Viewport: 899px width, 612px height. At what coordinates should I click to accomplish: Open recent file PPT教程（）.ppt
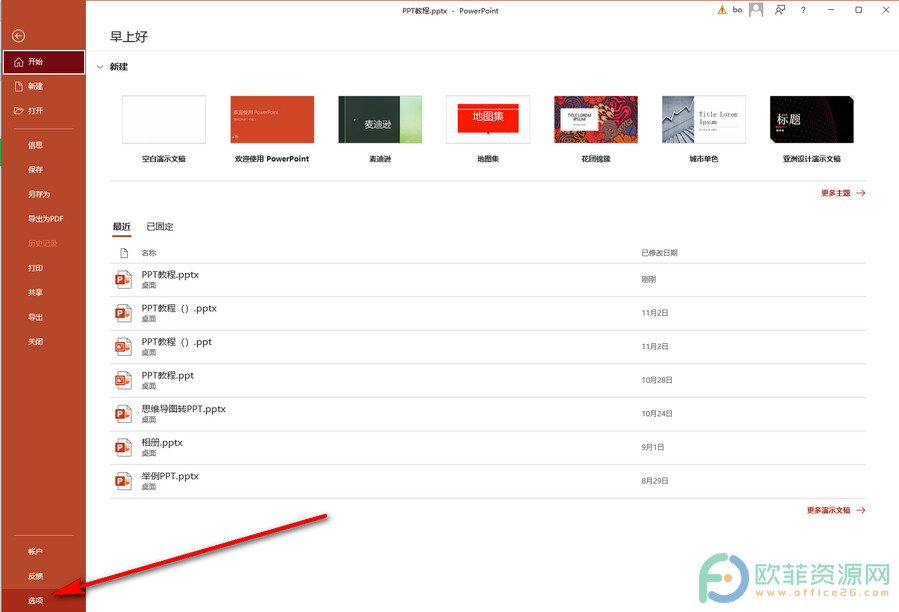coord(487,347)
